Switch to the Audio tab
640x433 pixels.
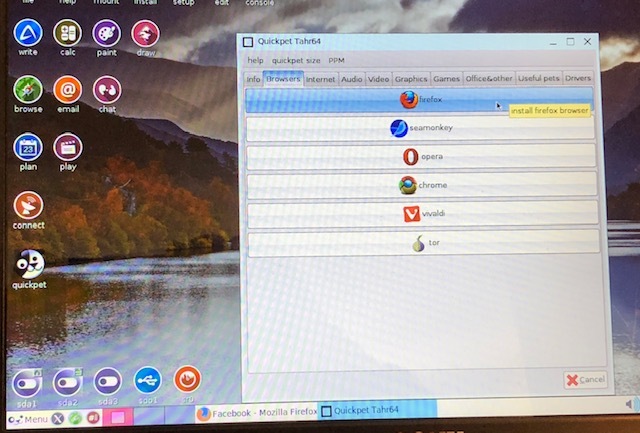click(x=351, y=79)
